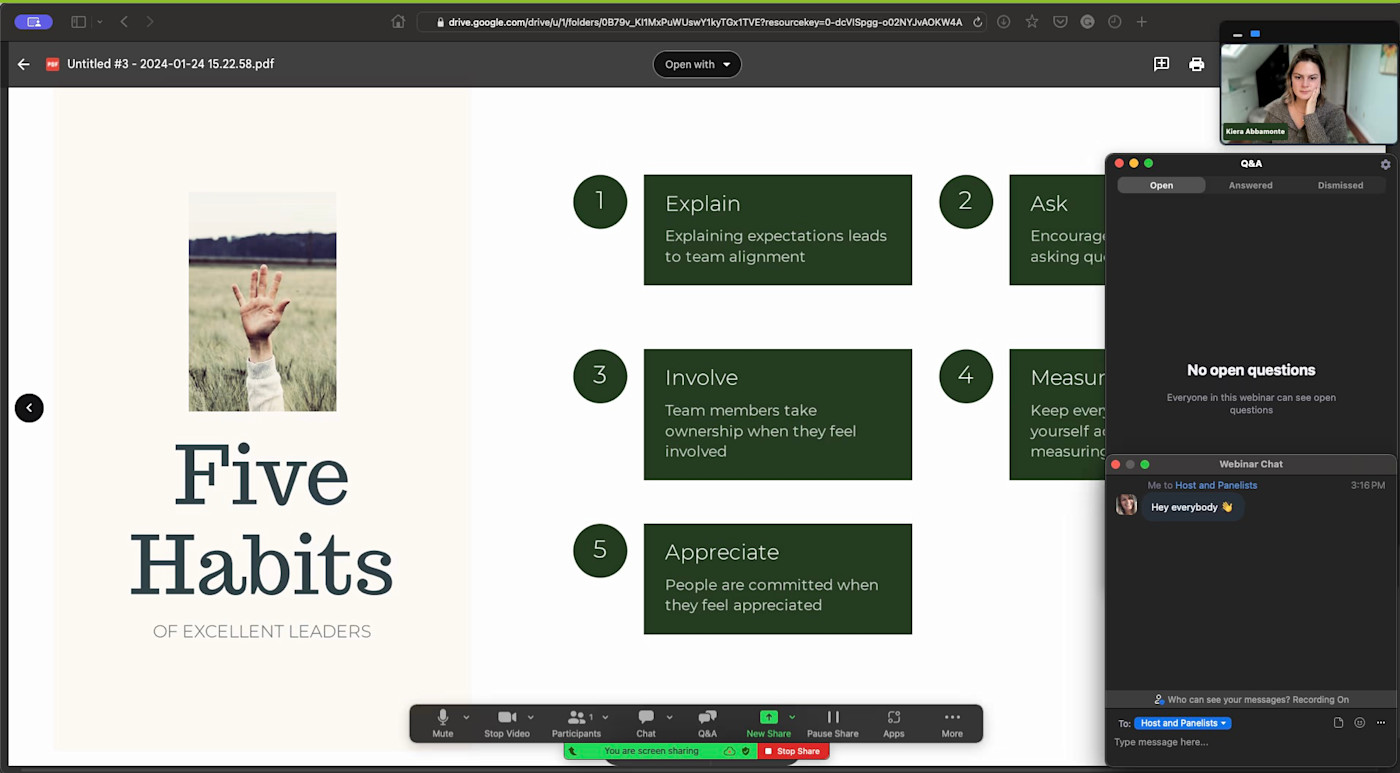Bookmark this page with star icon

1031,22
